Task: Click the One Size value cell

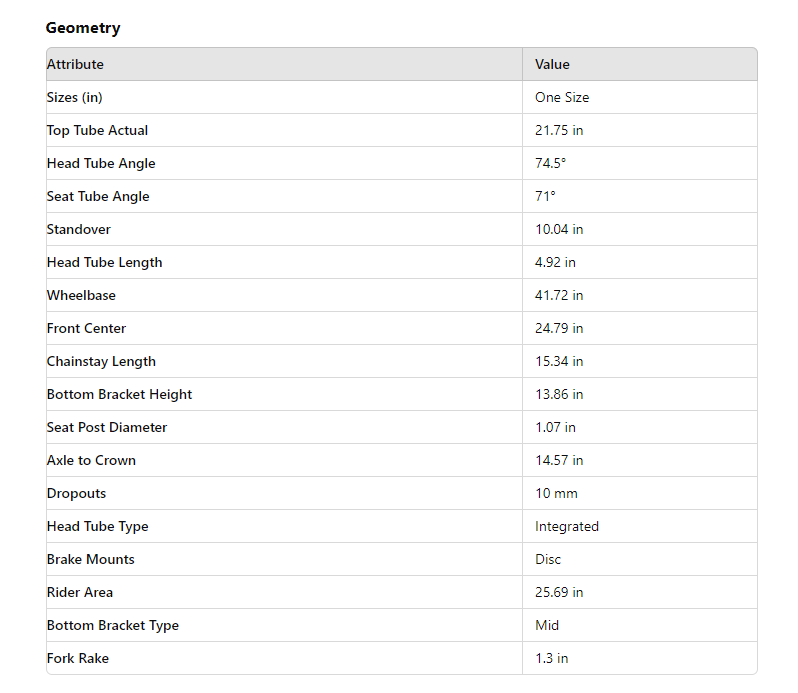Action: coord(562,97)
